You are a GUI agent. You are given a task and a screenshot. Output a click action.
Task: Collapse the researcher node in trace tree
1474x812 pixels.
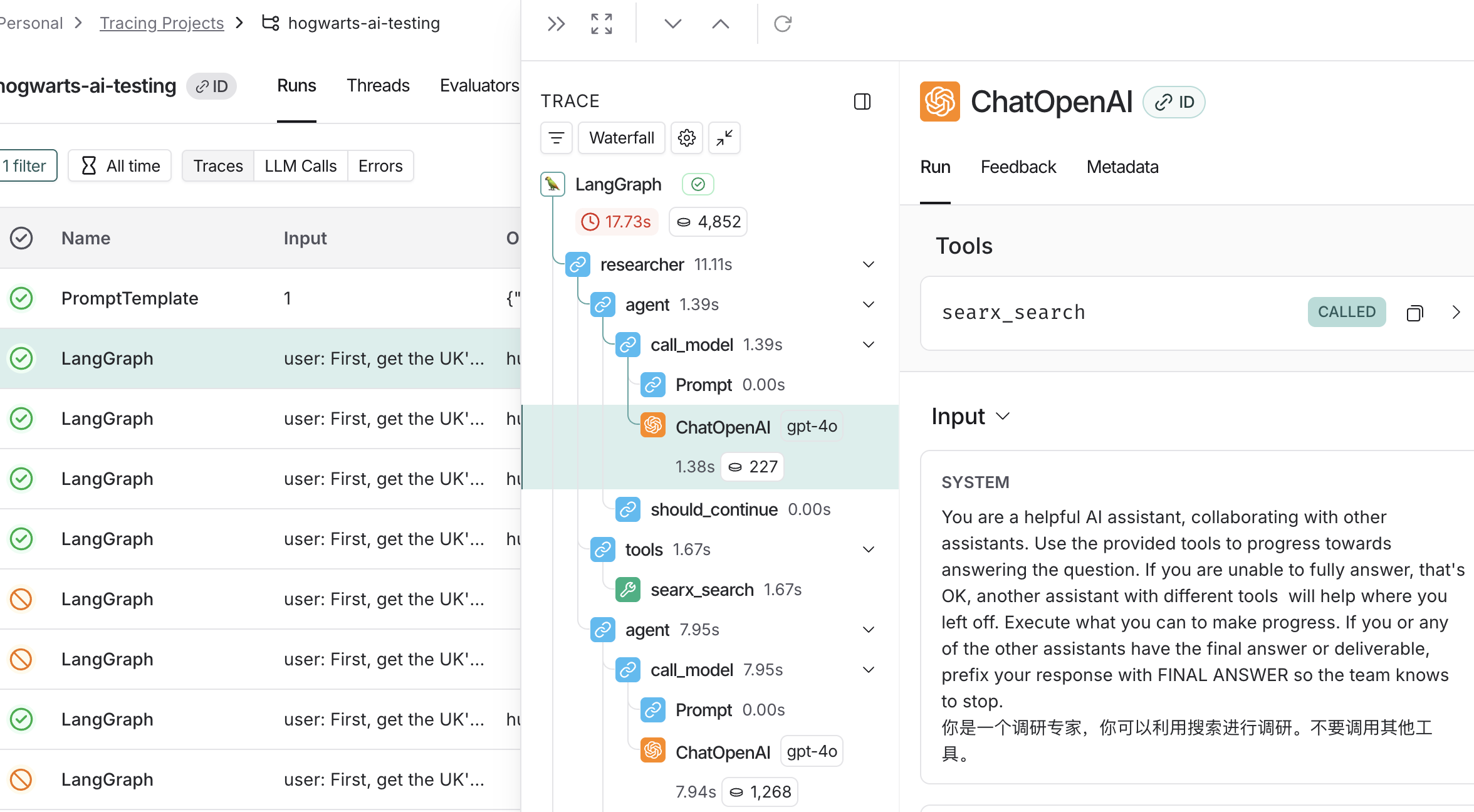click(868, 264)
